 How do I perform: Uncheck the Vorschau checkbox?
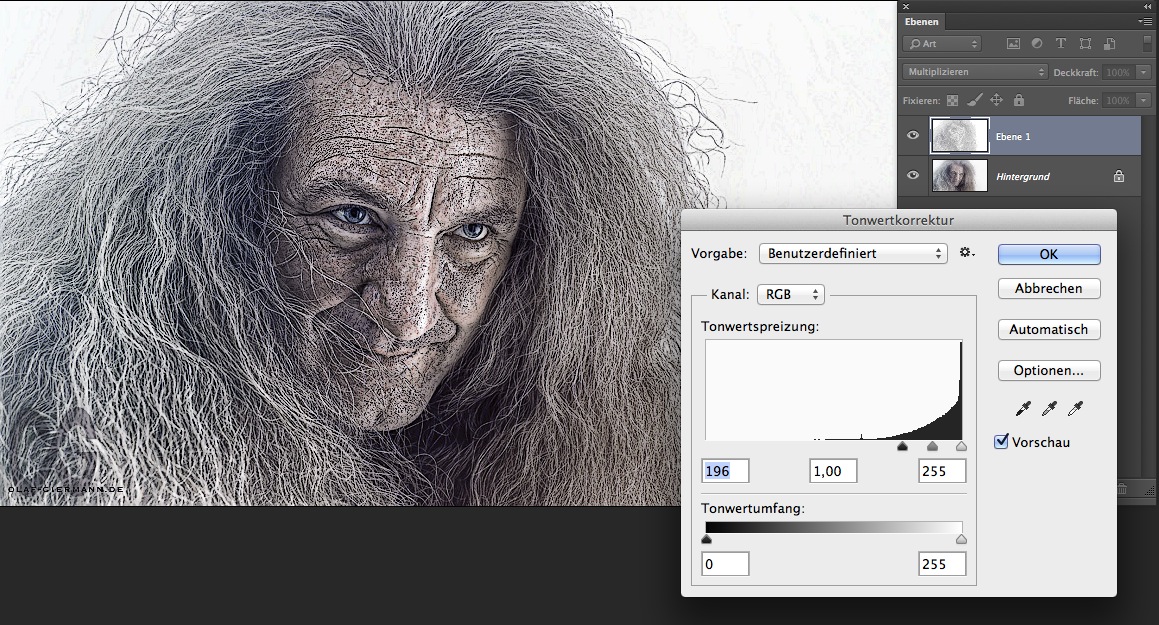point(1002,442)
